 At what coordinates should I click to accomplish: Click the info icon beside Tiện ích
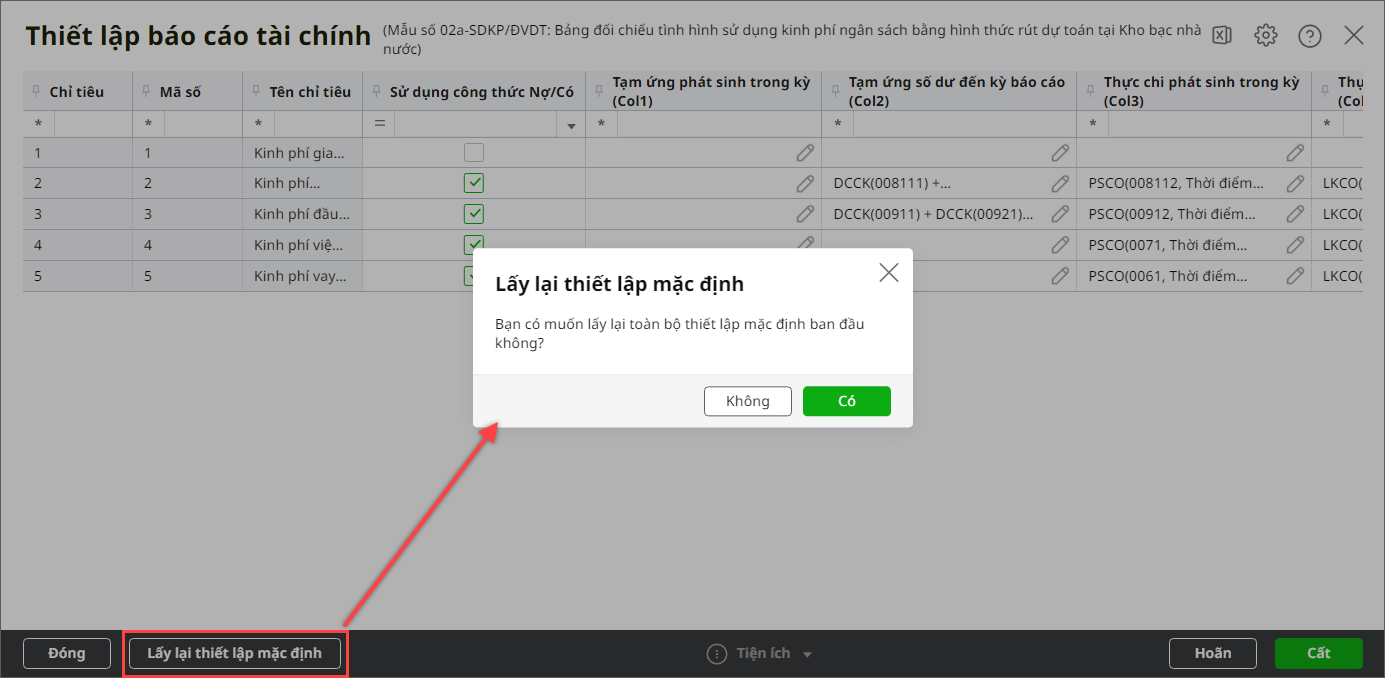[717, 654]
